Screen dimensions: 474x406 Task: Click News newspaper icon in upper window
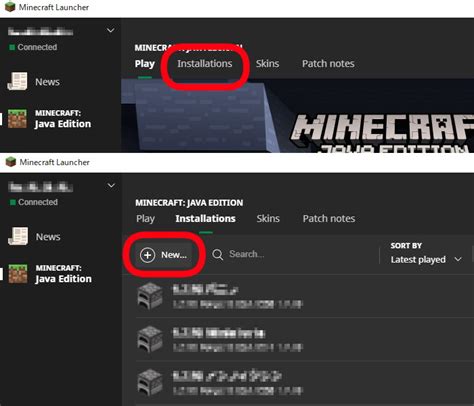(x=17, y=81)
